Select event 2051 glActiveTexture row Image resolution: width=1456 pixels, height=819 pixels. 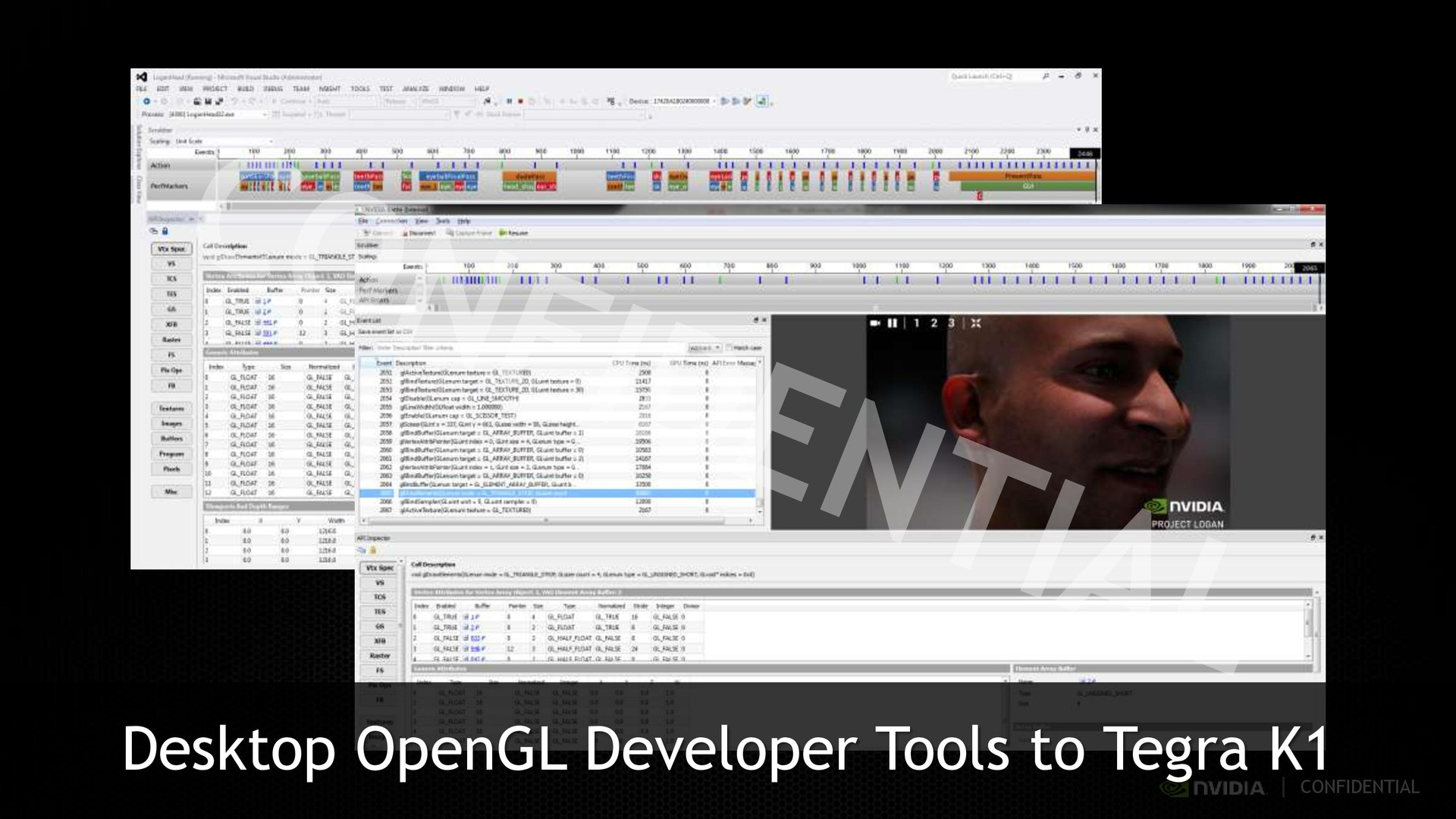557,373
